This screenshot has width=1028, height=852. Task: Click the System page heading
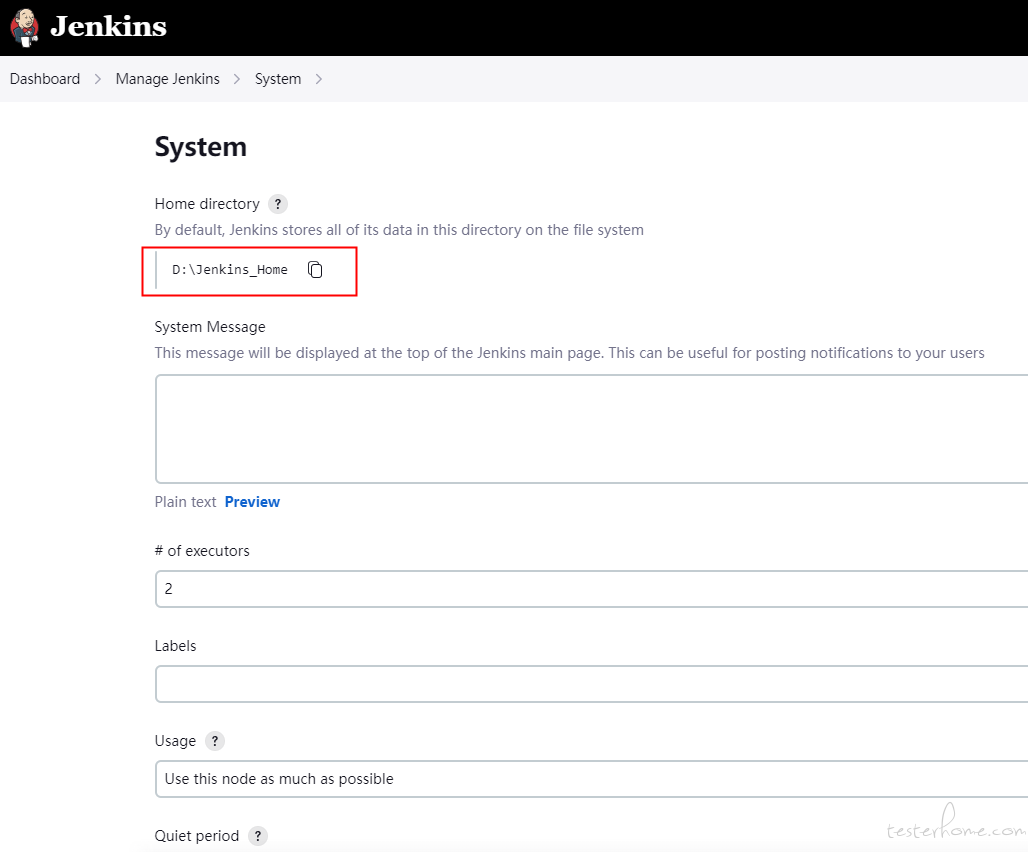point(201,147)
